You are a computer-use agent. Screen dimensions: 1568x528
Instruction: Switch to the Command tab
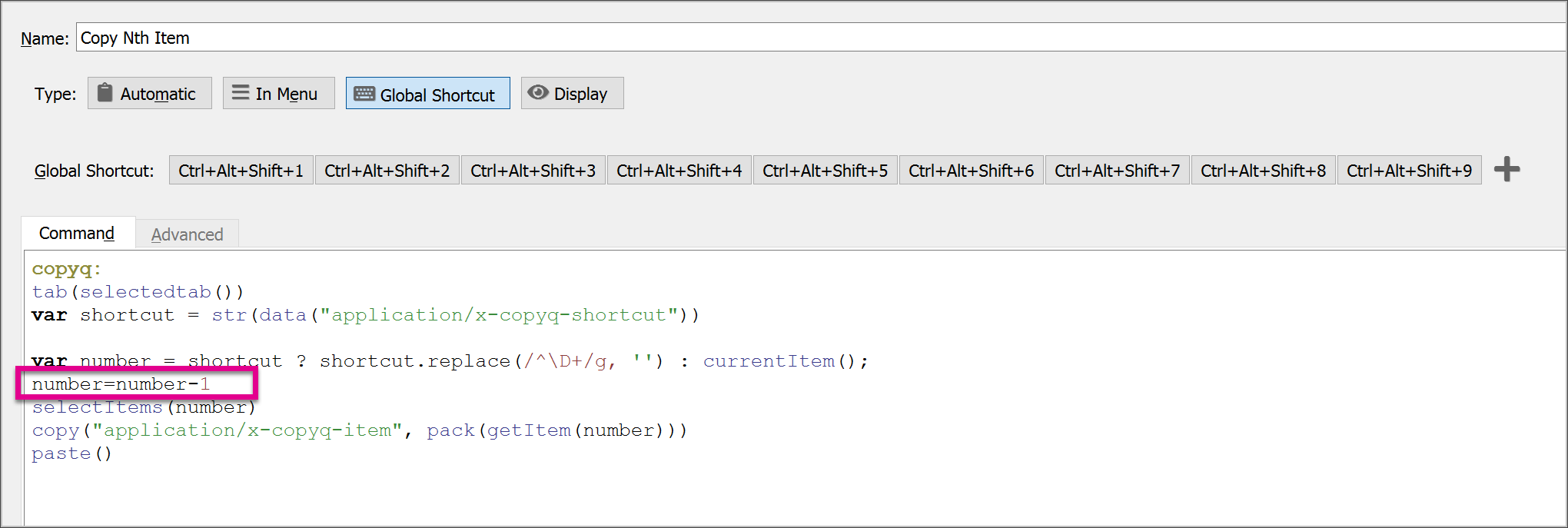click(x=78, y=234)
